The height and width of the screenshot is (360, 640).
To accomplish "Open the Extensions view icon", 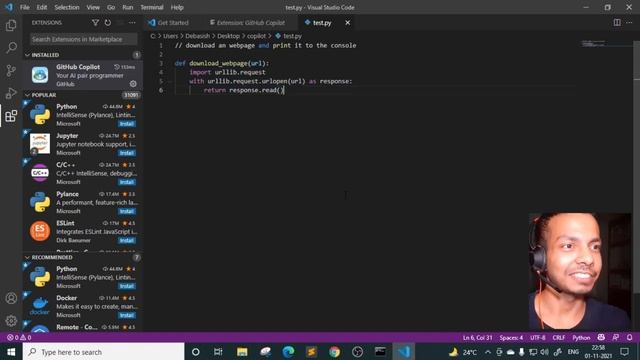I will 11,116.
